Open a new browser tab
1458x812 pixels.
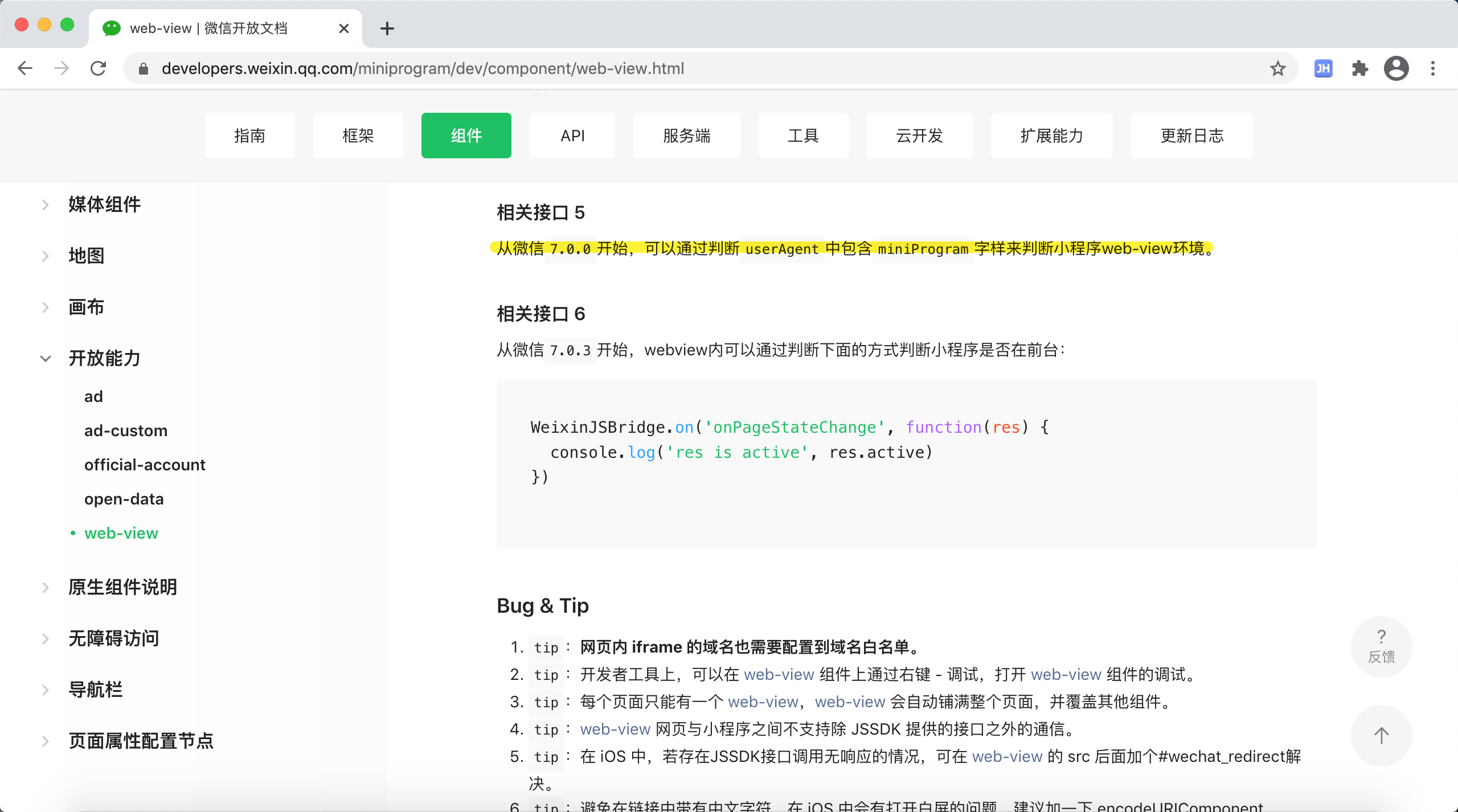click(x=387, y=28)
